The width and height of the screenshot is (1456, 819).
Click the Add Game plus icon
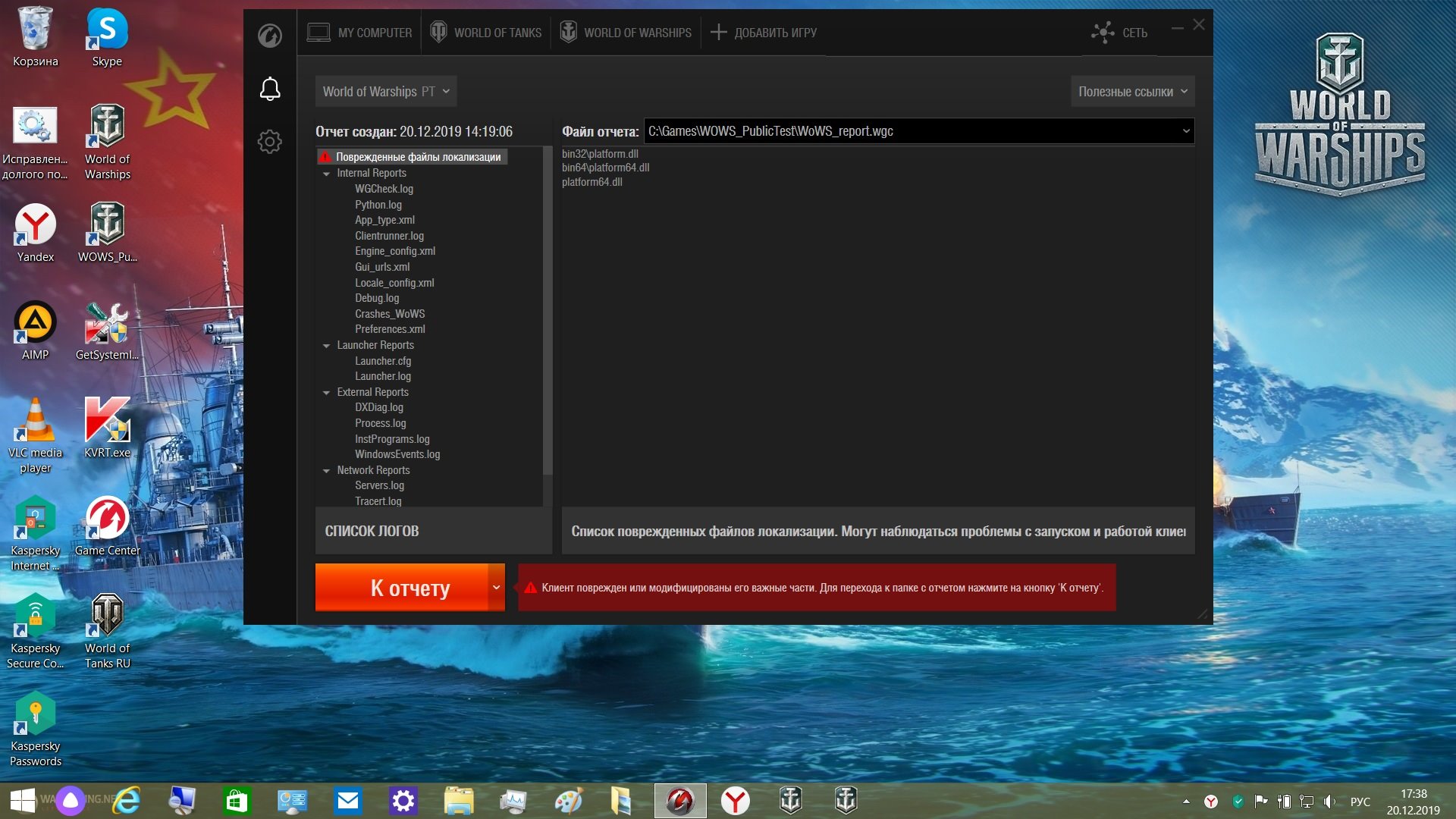point(718,33)
